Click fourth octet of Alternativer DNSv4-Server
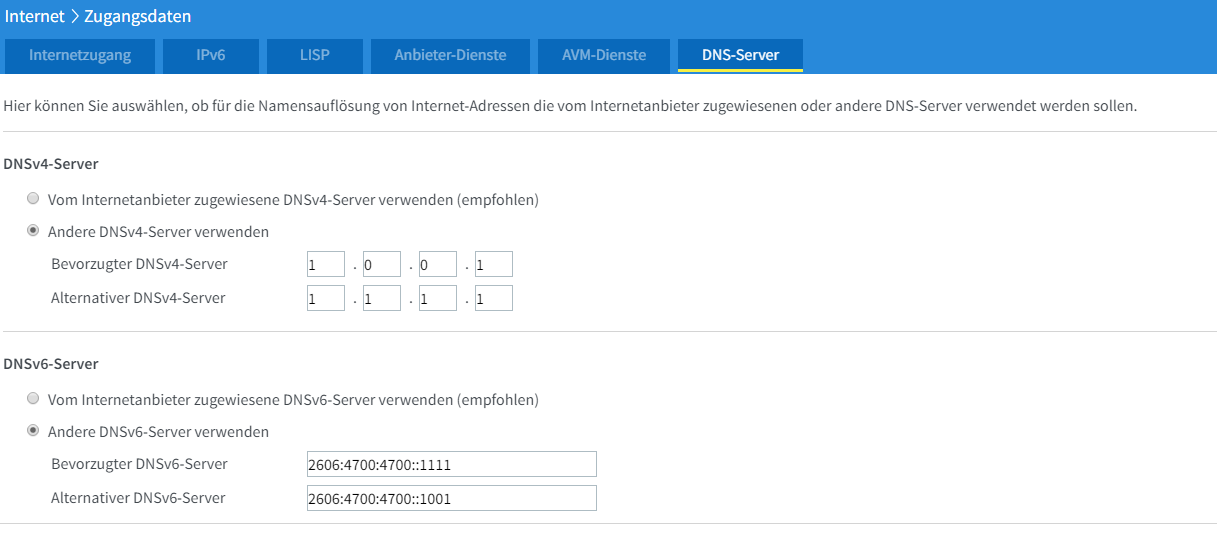 click(x=493, y=298)
